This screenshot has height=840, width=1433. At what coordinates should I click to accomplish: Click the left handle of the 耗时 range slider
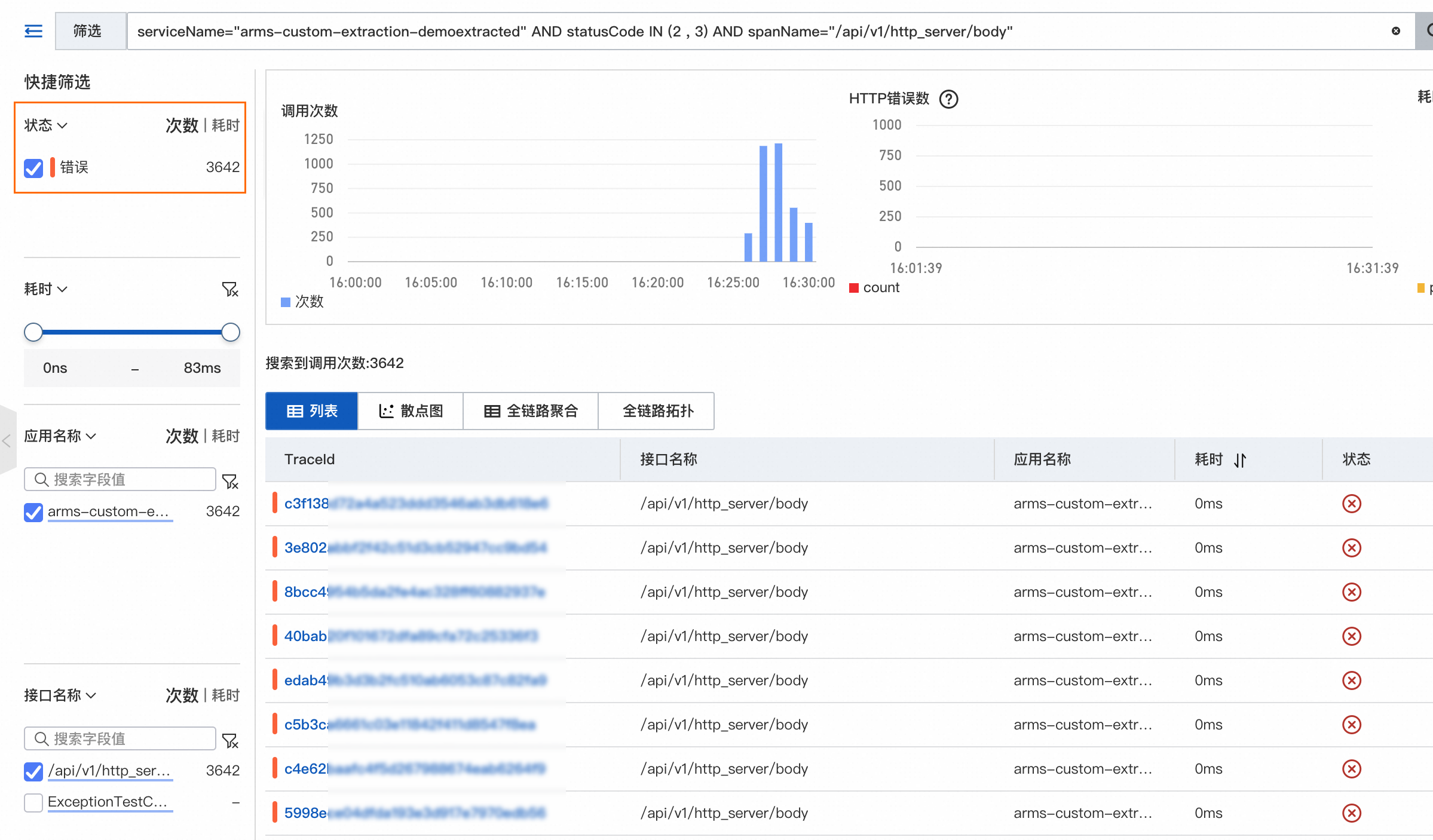click(33, 332)
